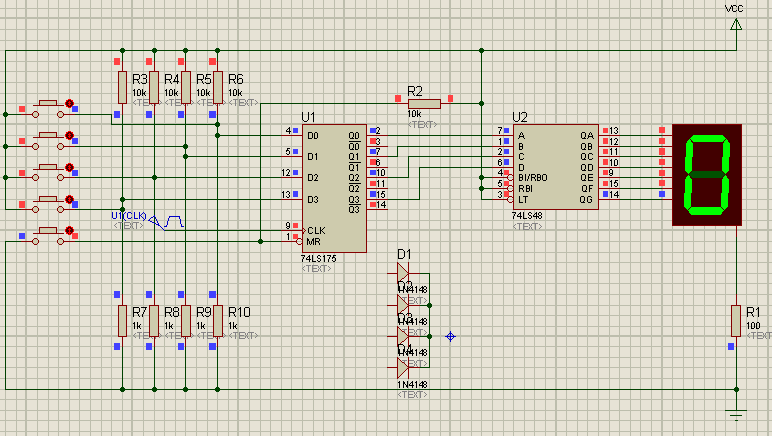Click the push button wired to D2
This screenshot has height=436, width=772.
48,172
